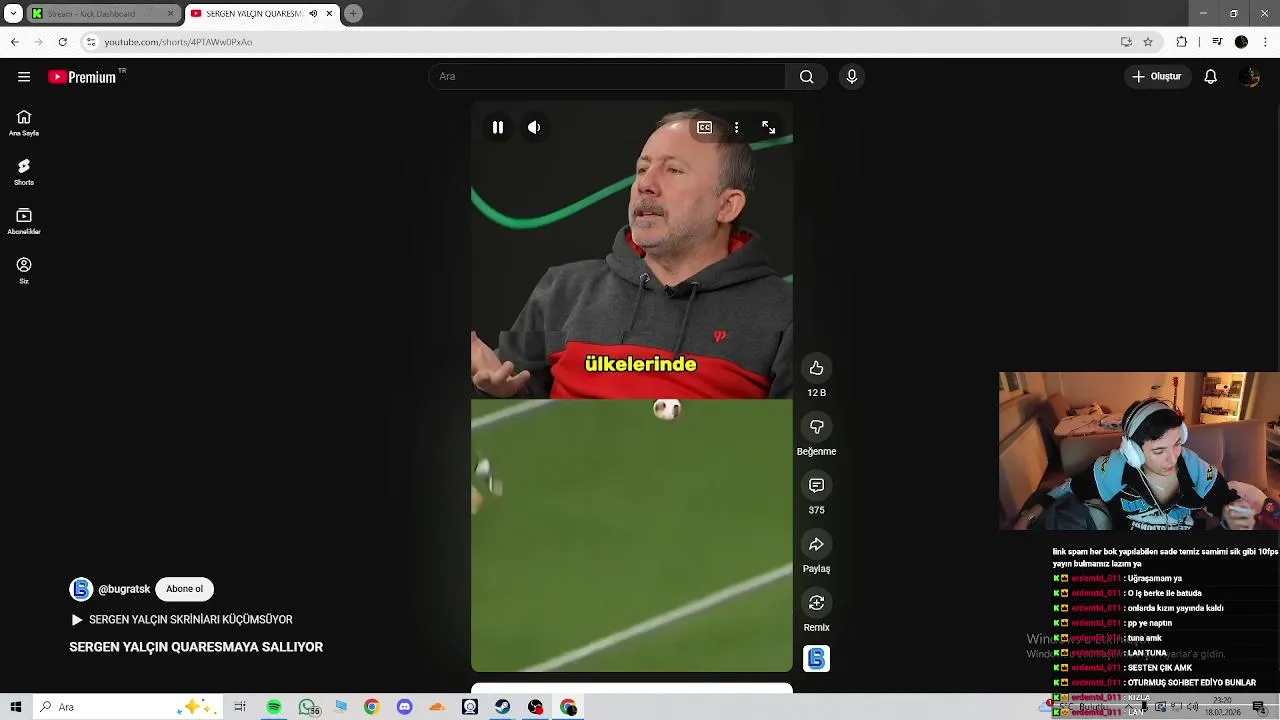Screen dimensions: 1280x720
Task: Share the Short via Paylaş icon
Action: (816, 544)
